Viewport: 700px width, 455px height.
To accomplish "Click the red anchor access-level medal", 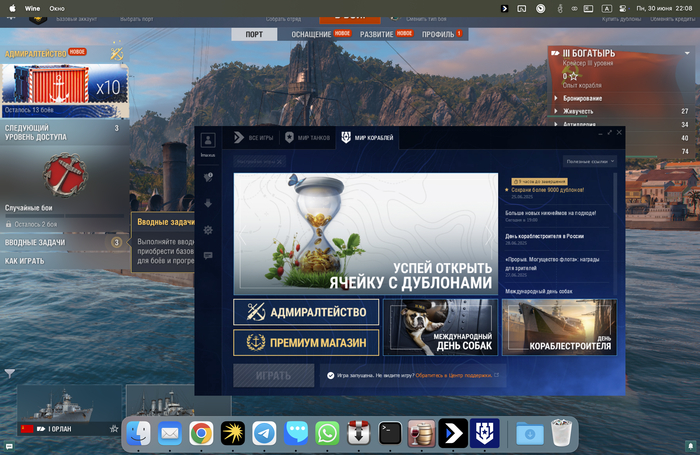I will tap(65, 175).
